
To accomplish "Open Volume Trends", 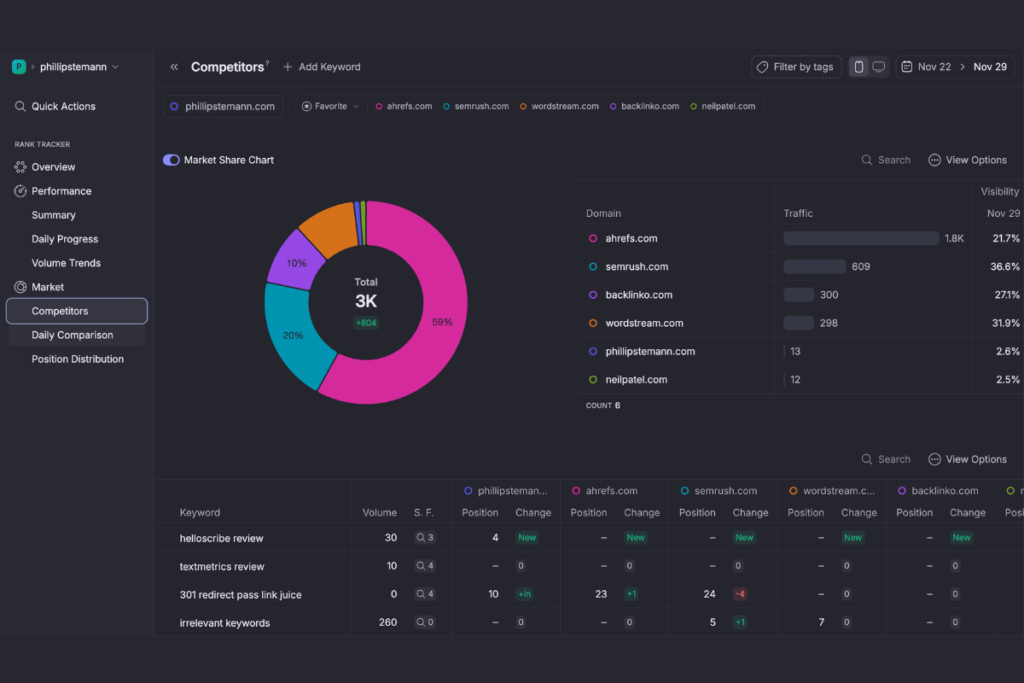I will click(66, 263).
